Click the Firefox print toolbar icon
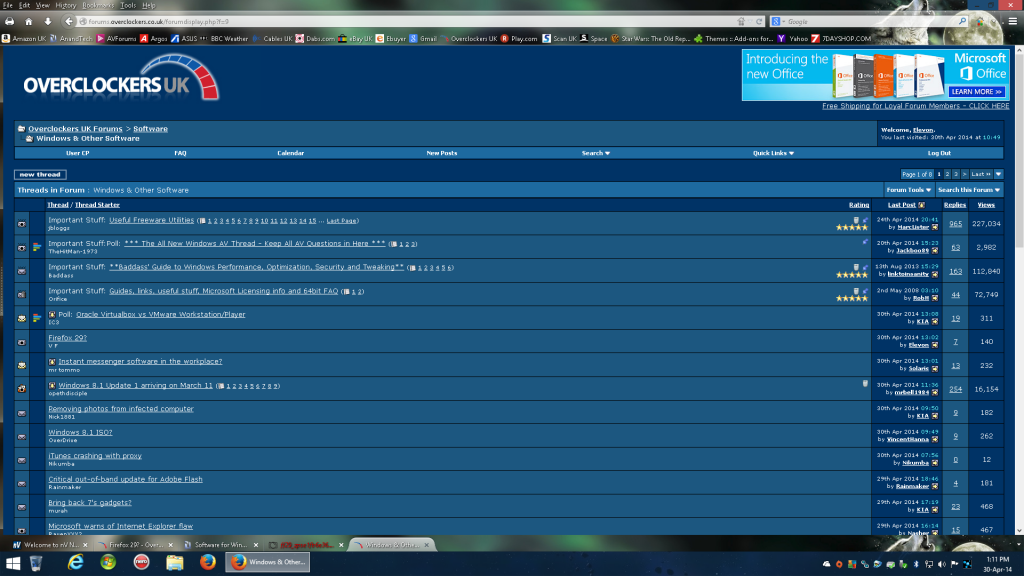The height and width of the screenshot is (576, 1024). (x=10, y=22)
